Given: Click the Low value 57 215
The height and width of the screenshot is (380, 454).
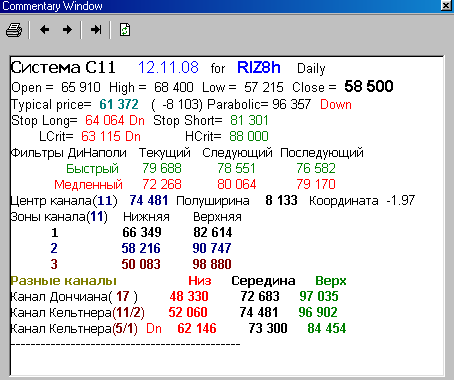Looking at the screenshot, I should click(264, 87).
